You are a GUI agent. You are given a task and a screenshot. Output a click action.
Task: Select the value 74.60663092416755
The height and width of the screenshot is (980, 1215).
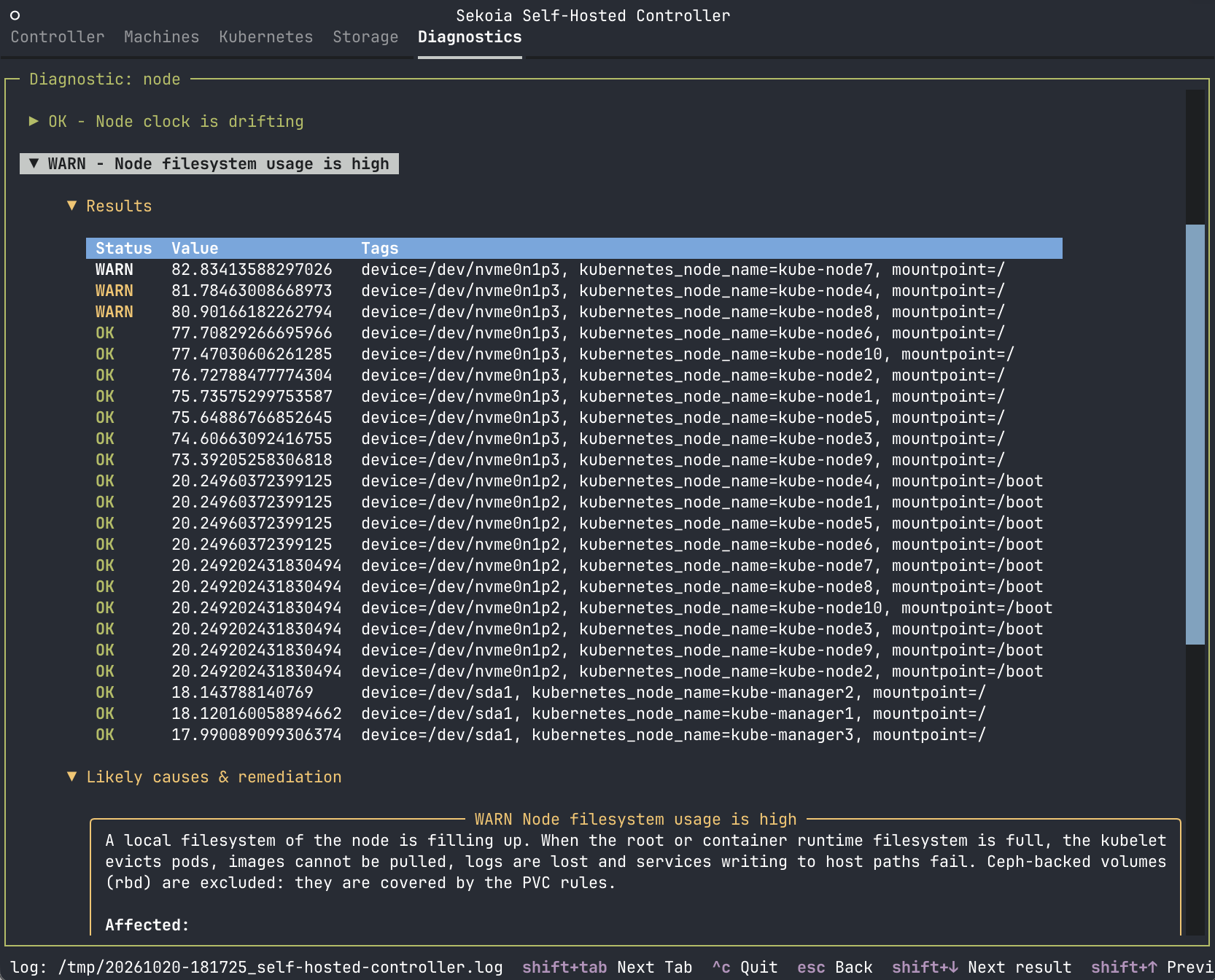[252, 439]
